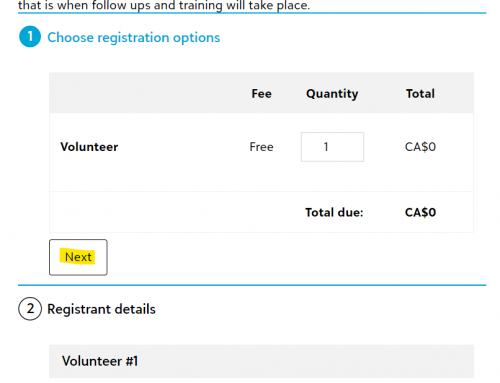Click the empty area of the gray table header row
The height and width of the screenshot is (383, 500).
147,93
